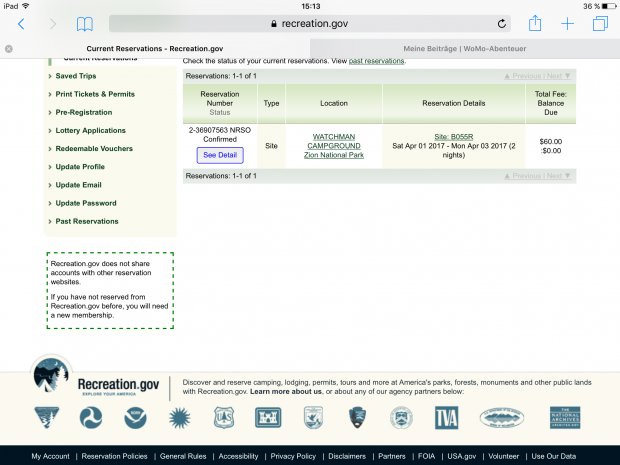Open General Rules footer link
620x465 pixels.
[x=183, y=456]
